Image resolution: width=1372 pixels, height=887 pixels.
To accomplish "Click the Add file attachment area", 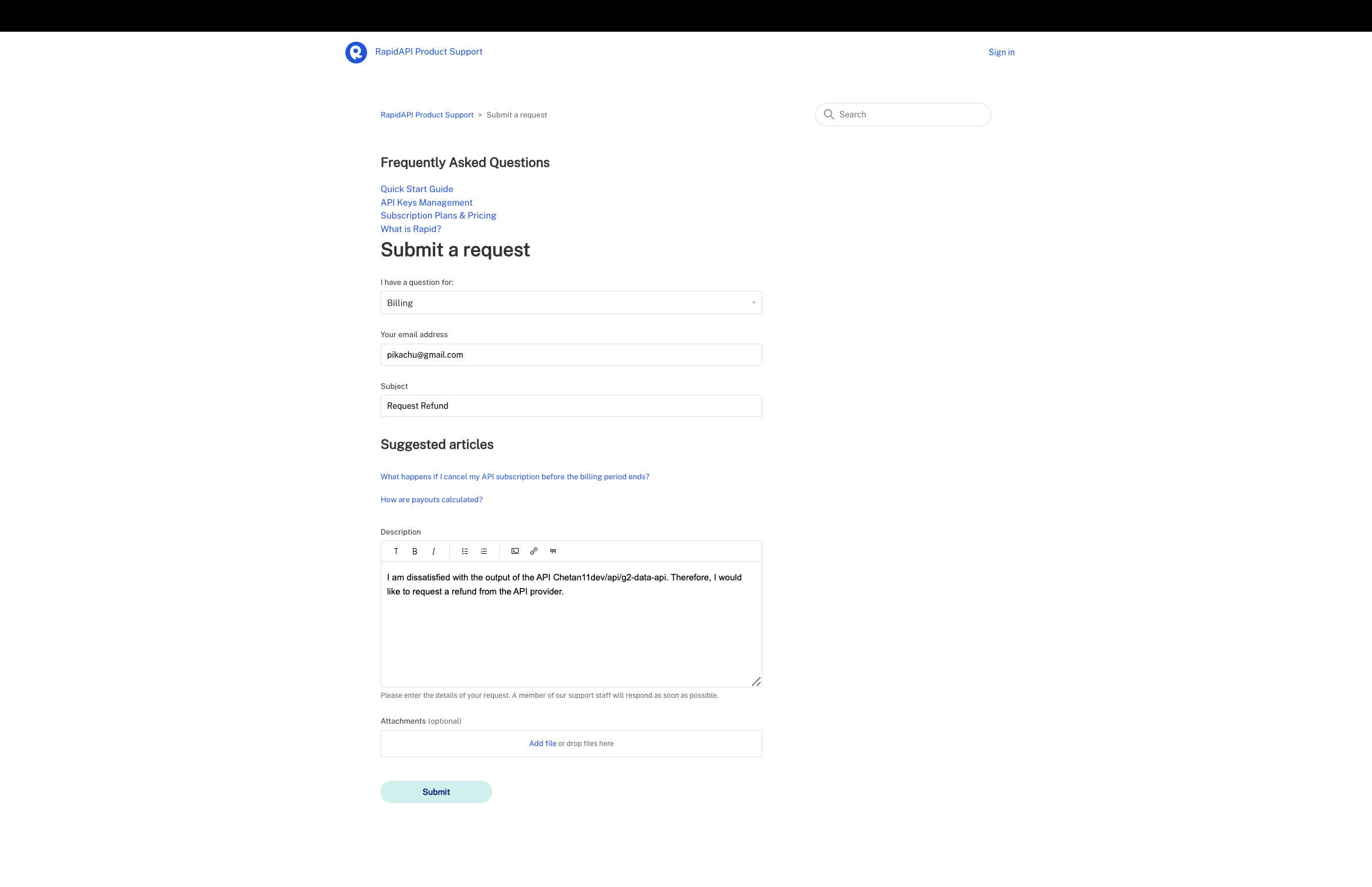I will tap(571, 743).
